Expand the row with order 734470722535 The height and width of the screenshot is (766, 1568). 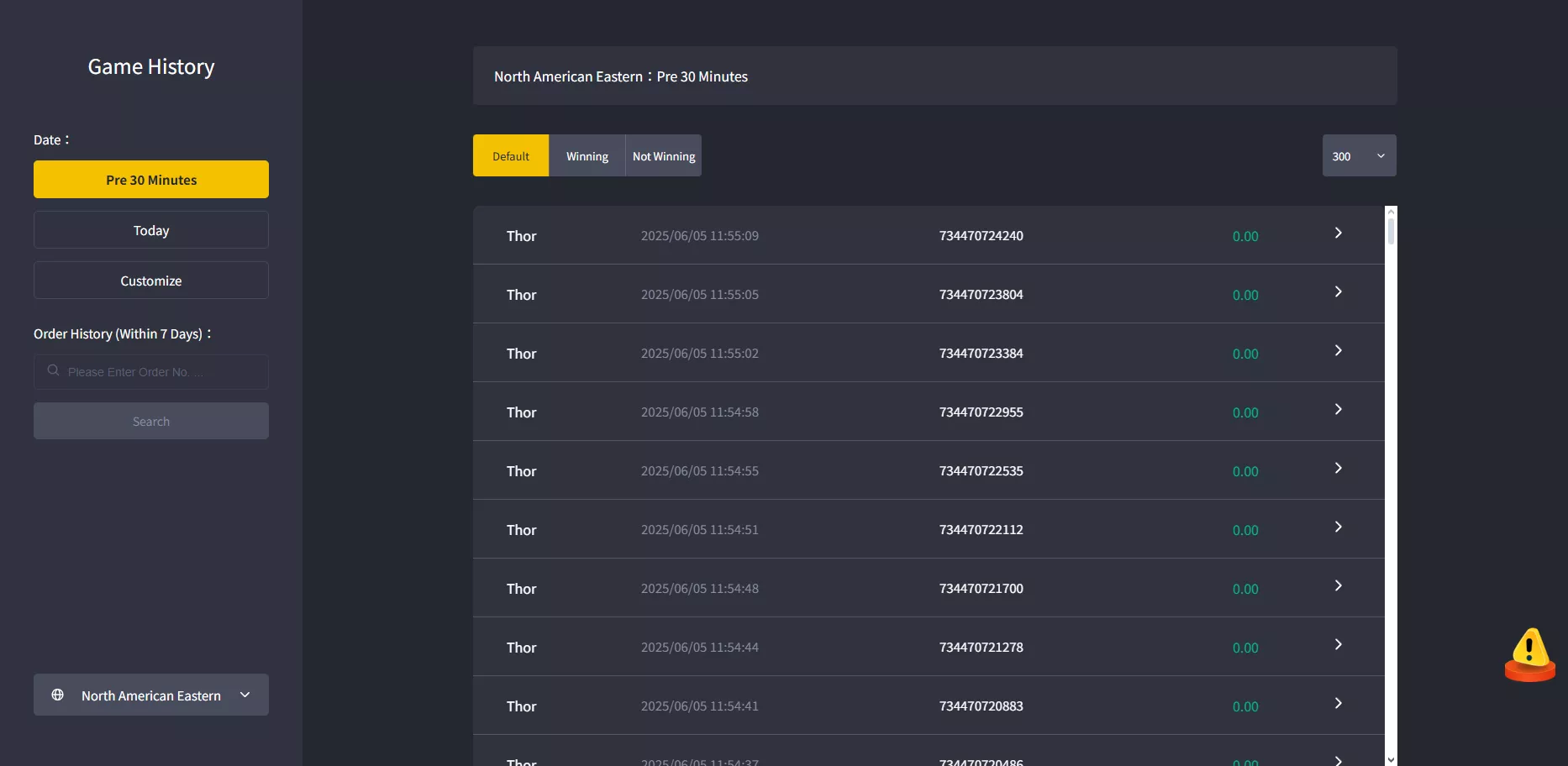[1338, 469]
